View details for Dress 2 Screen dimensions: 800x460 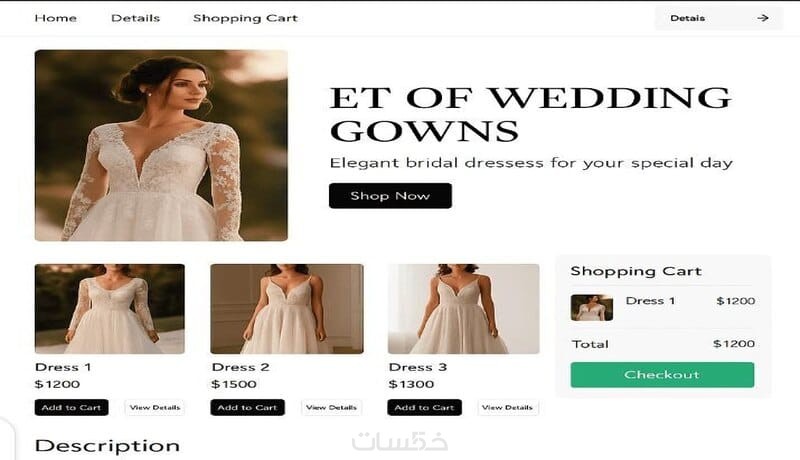pyautogui.click(x=332, y=407)
